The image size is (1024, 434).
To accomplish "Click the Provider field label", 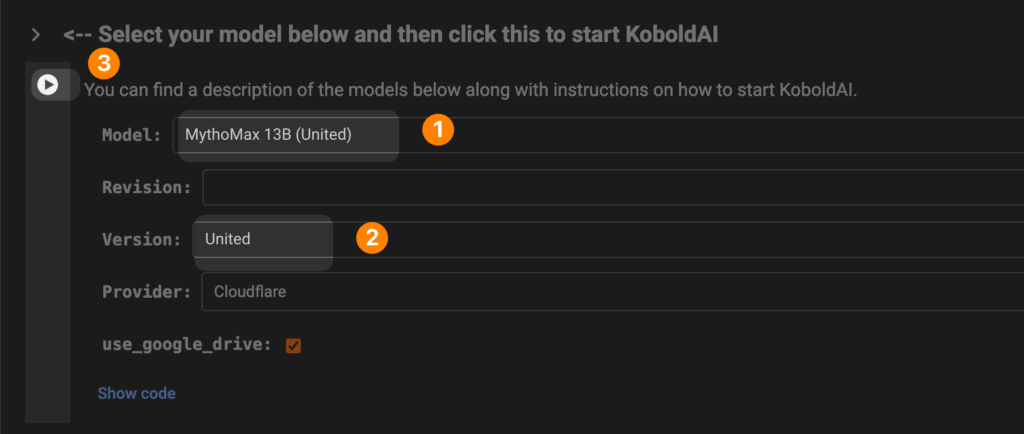I will click(146, 292).
